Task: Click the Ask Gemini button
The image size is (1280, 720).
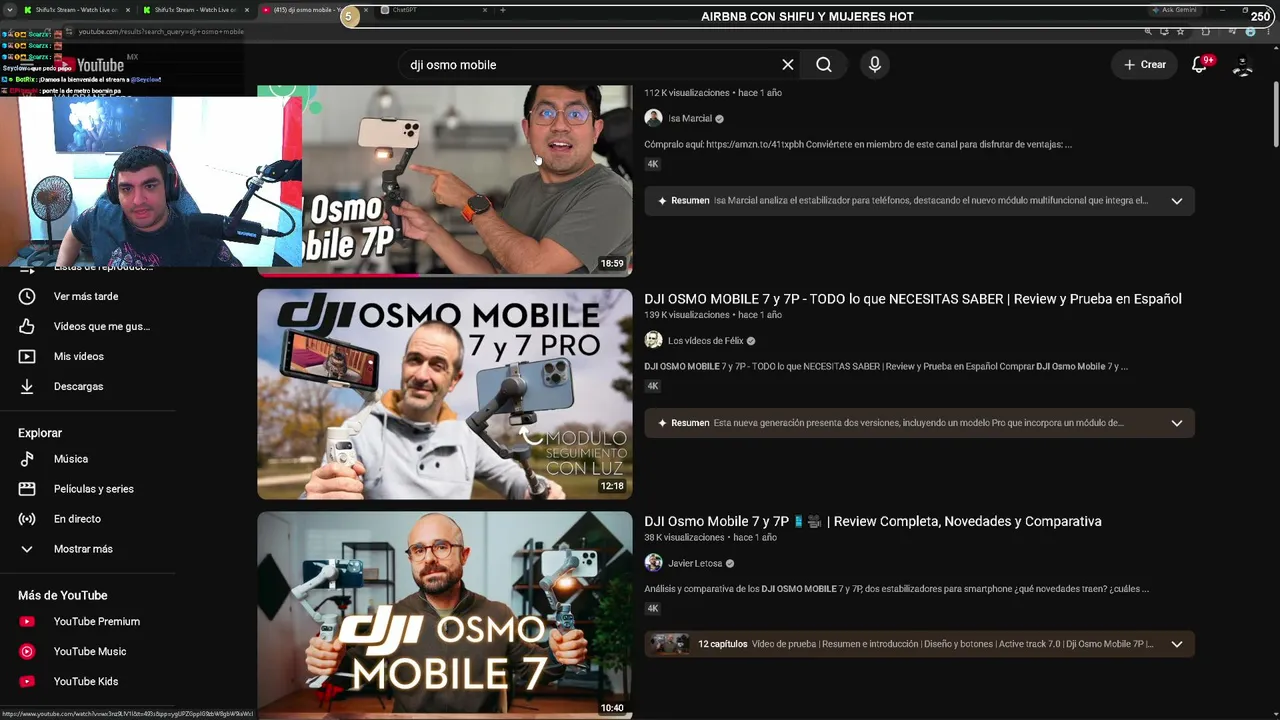Action: pyautogui.click(x=1174, y=10)
